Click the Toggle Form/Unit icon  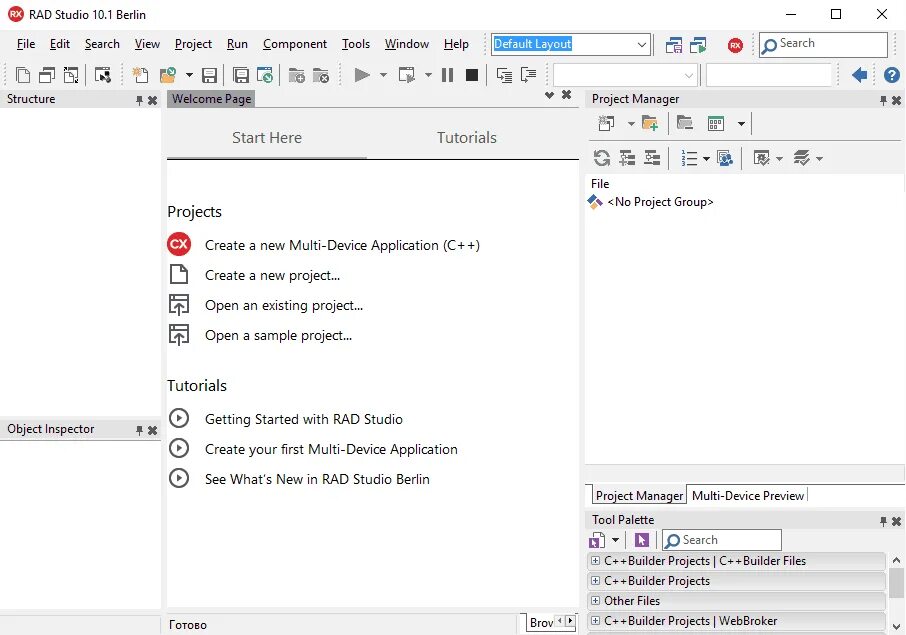[71, 75]
